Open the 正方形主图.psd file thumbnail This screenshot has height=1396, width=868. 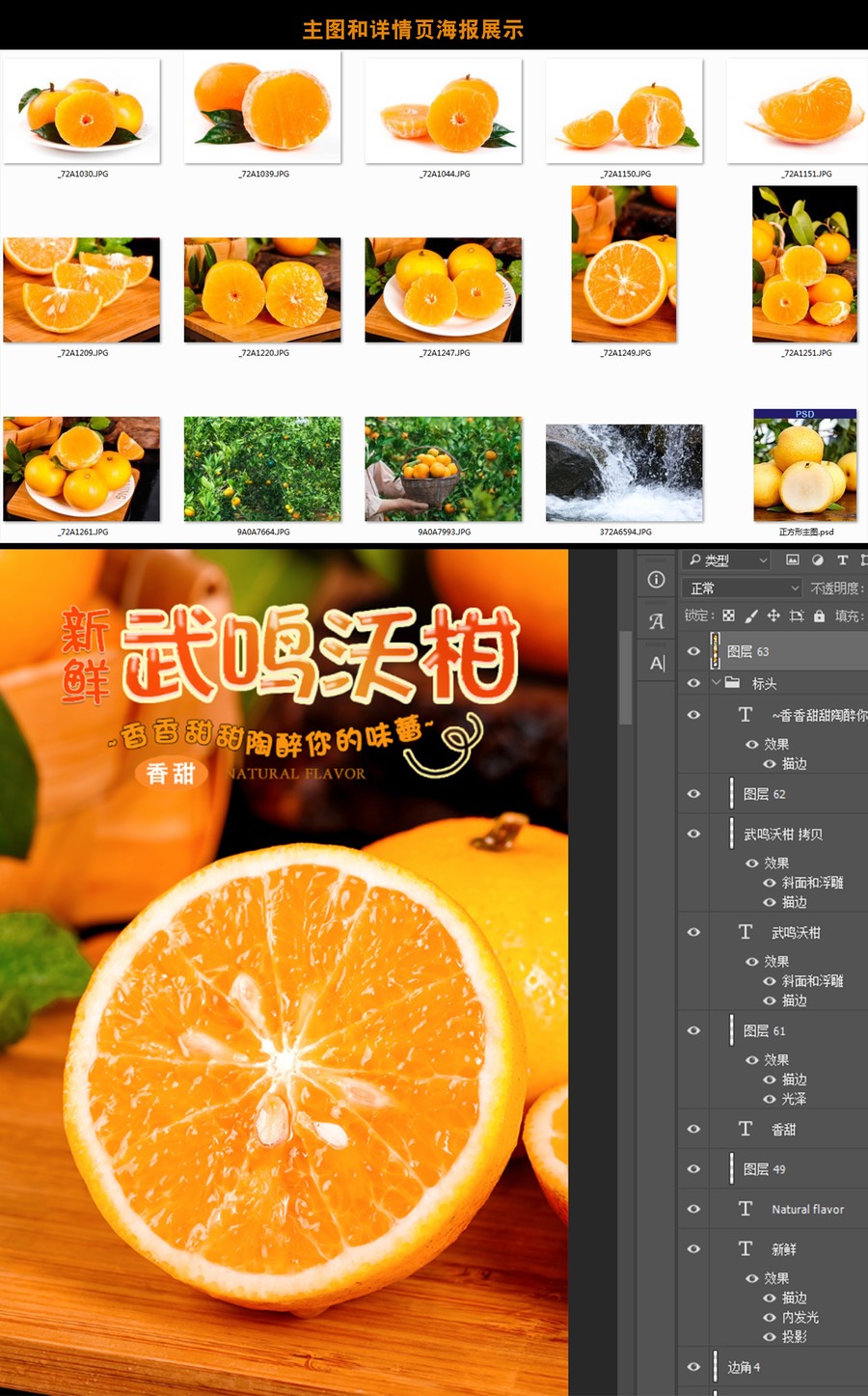pos(805,465)
